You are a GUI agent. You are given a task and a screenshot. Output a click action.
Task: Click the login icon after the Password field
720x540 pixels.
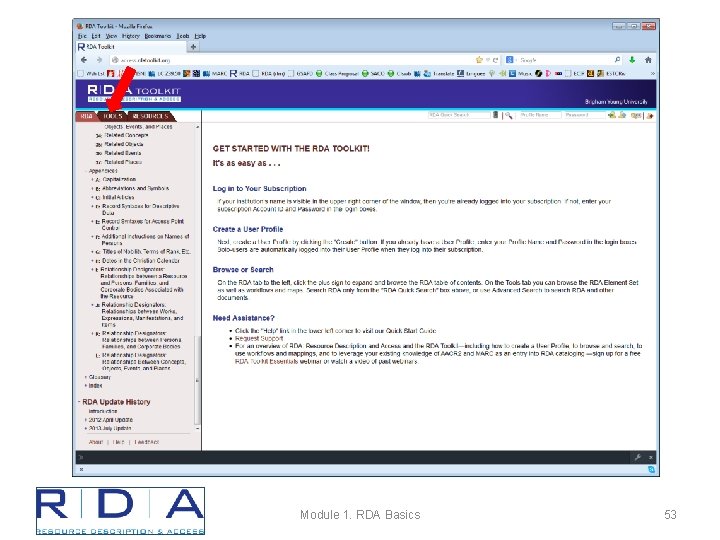(611, 115)
